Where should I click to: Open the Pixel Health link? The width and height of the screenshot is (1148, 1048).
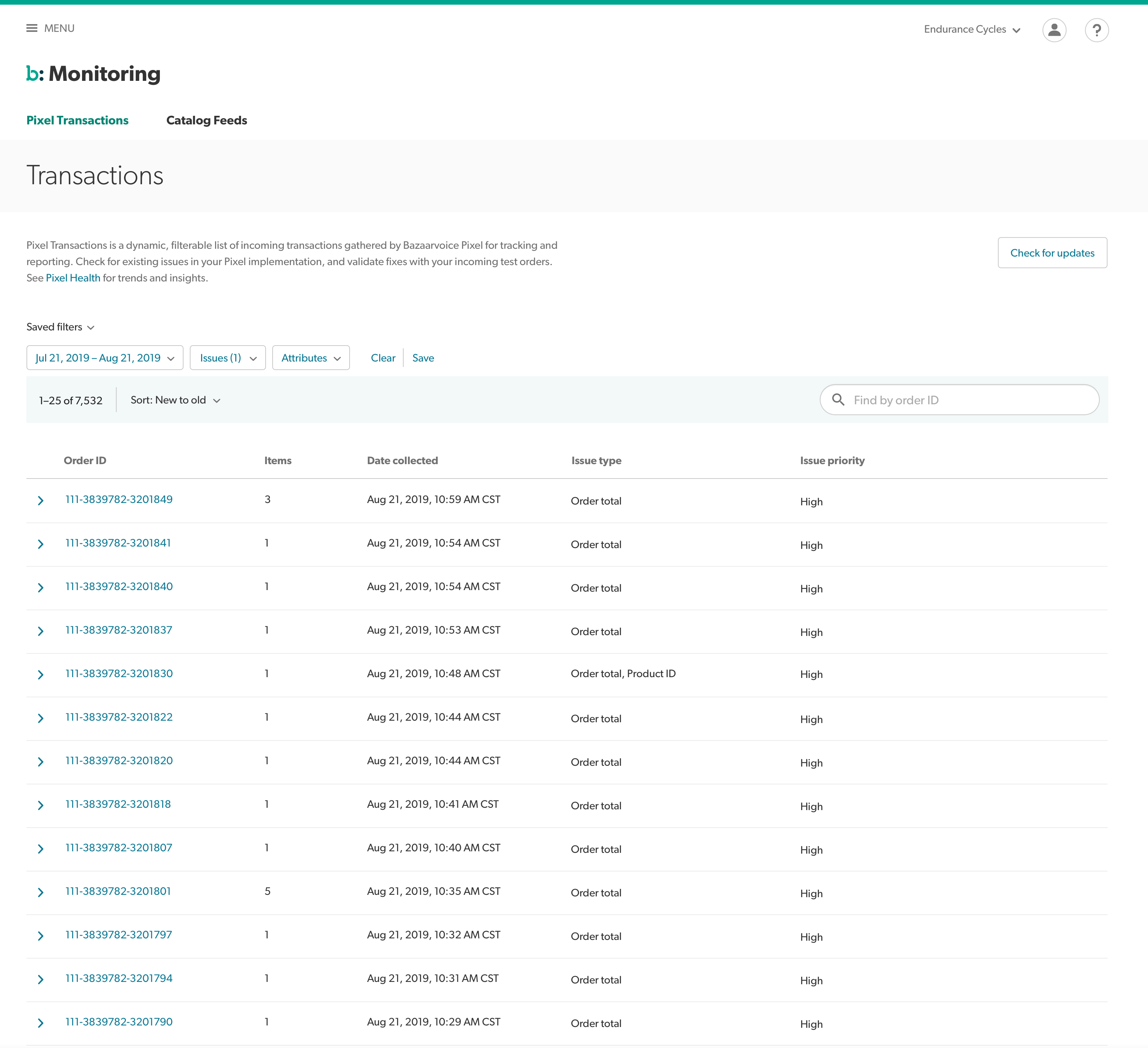(73, 278)
